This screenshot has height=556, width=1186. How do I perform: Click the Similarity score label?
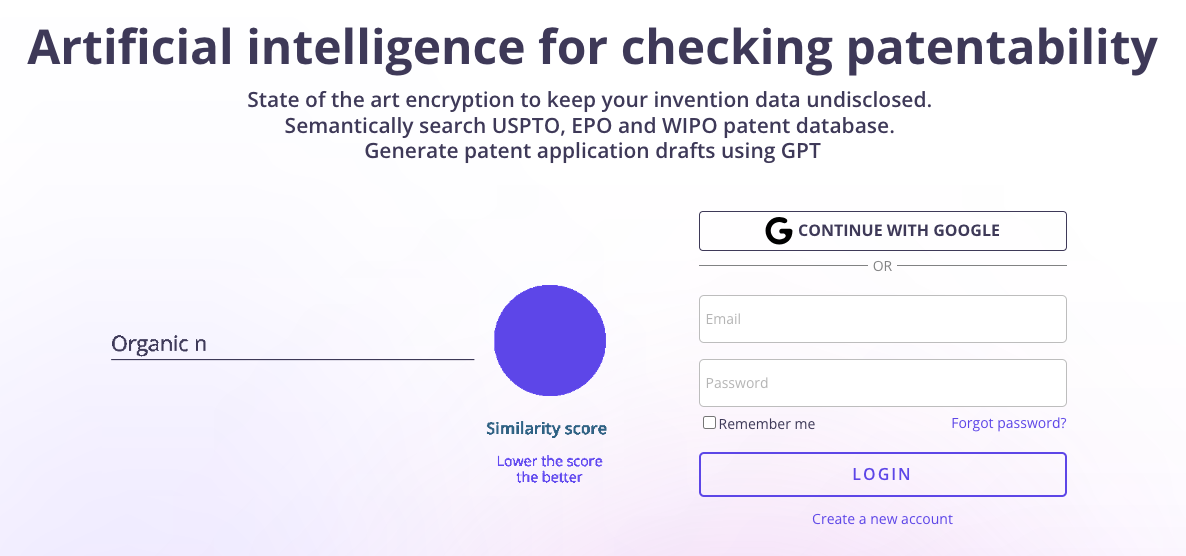click(x=546, y=429)
